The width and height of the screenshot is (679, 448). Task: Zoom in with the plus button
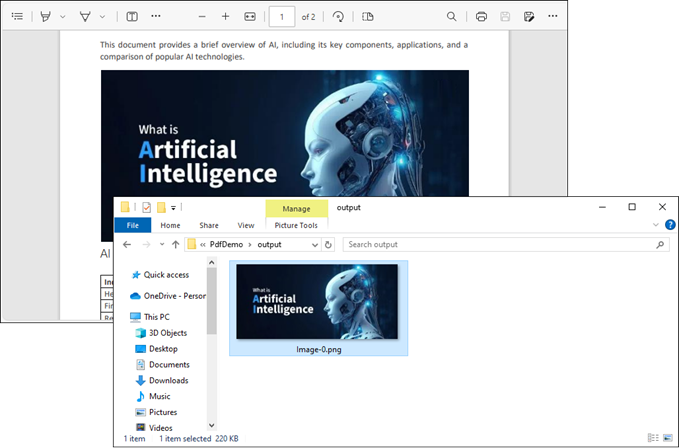pyautogui.click(x=225, y=16)
